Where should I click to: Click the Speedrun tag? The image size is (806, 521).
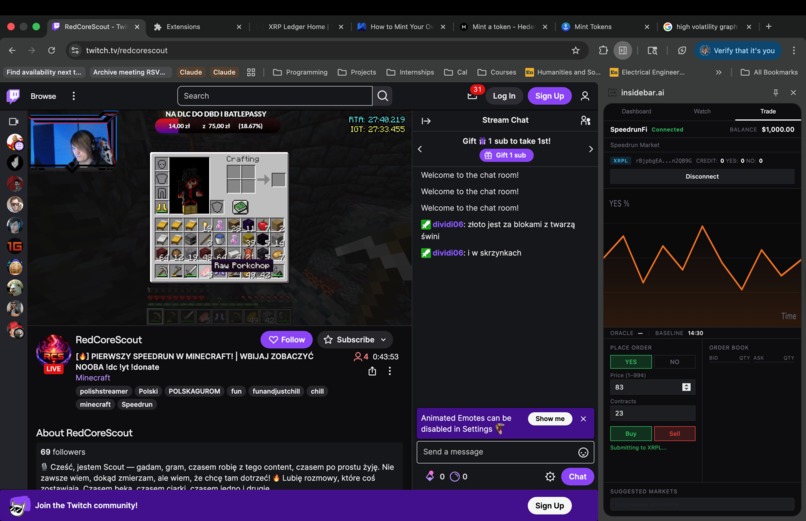137,404
